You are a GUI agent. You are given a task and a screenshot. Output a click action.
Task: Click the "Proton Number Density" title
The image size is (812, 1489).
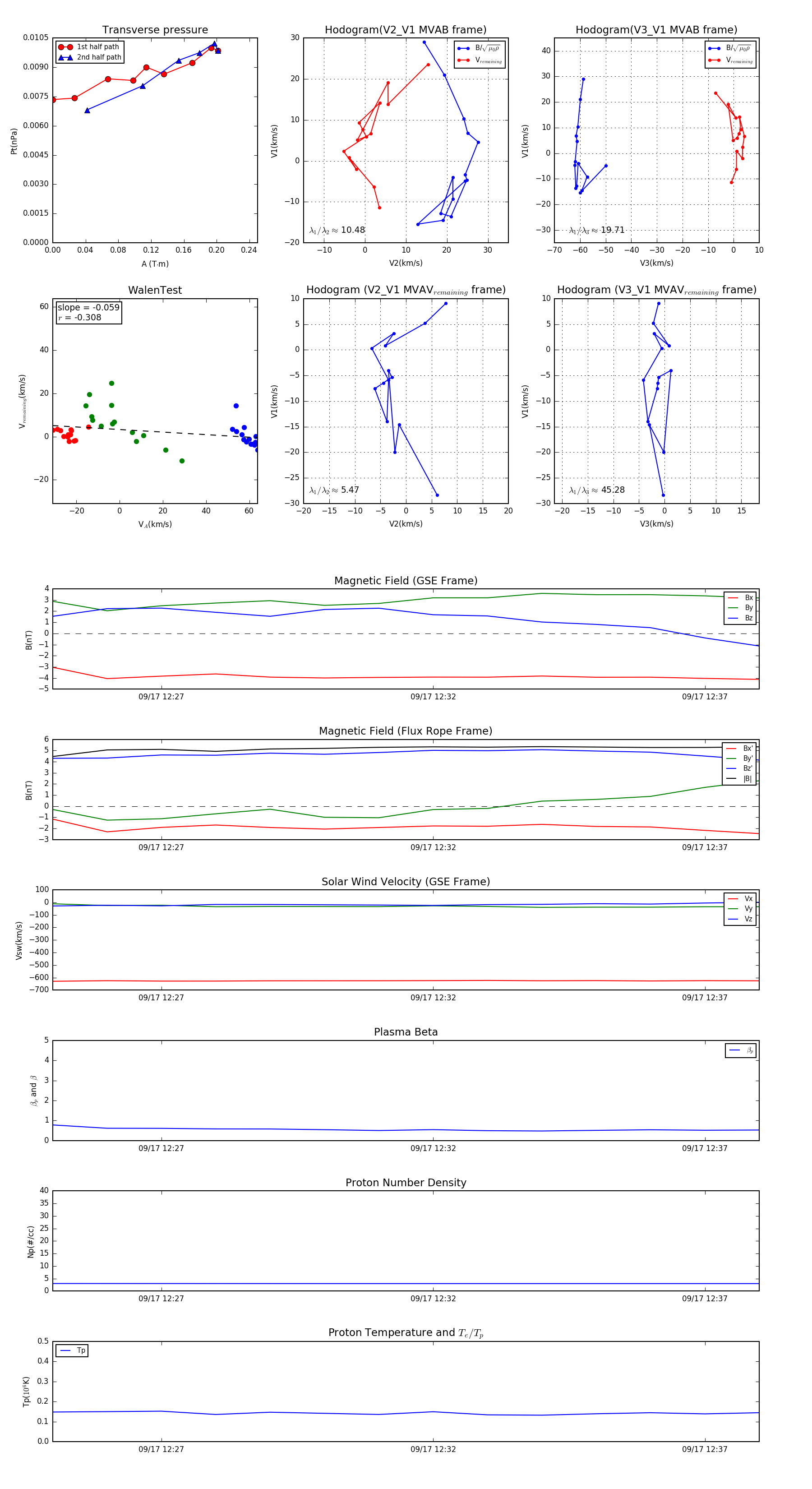click(x=406, y=1183)
